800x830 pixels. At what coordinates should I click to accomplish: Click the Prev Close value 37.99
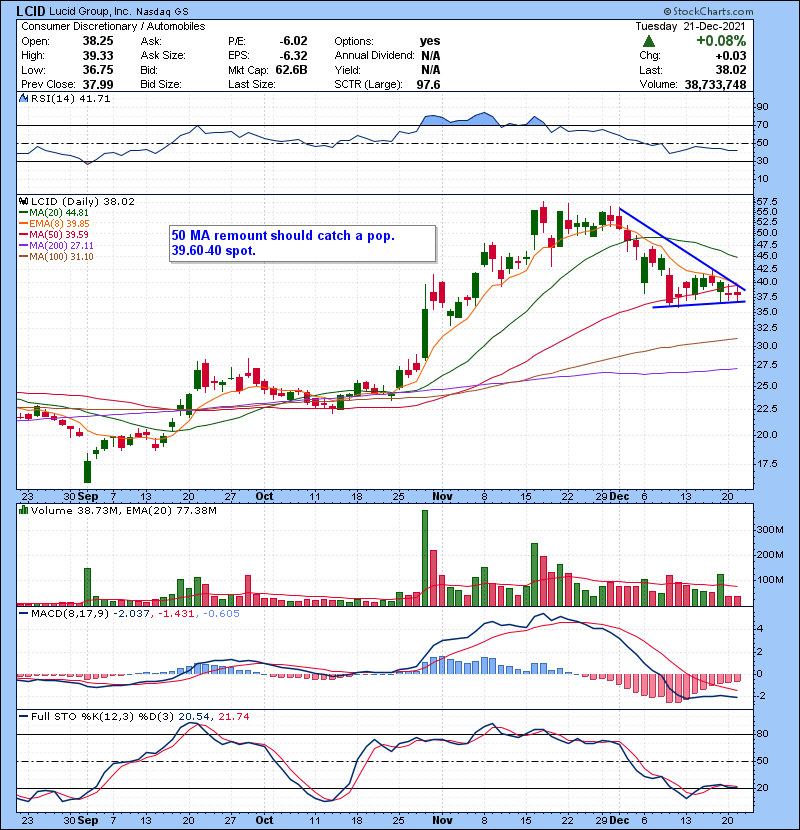click(x=97, y=84)
